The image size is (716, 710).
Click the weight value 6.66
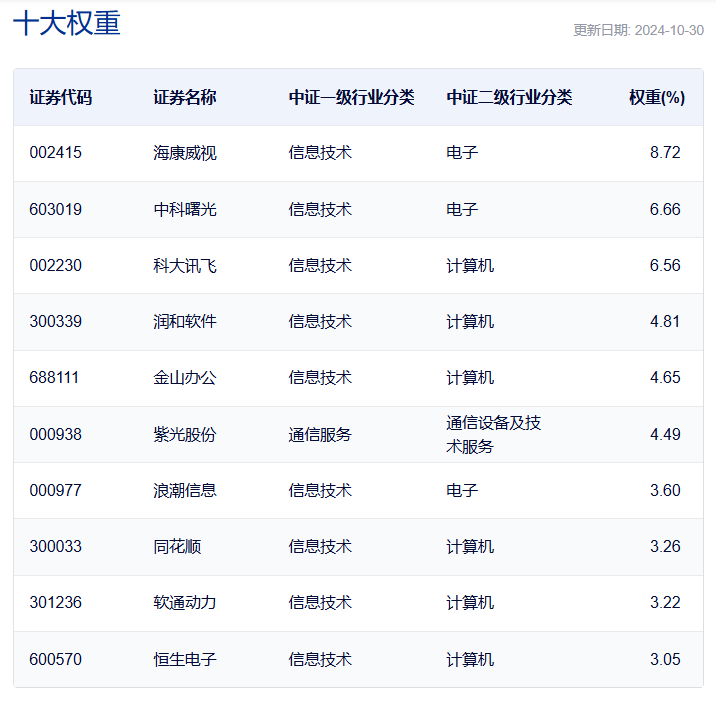point(665,210)
